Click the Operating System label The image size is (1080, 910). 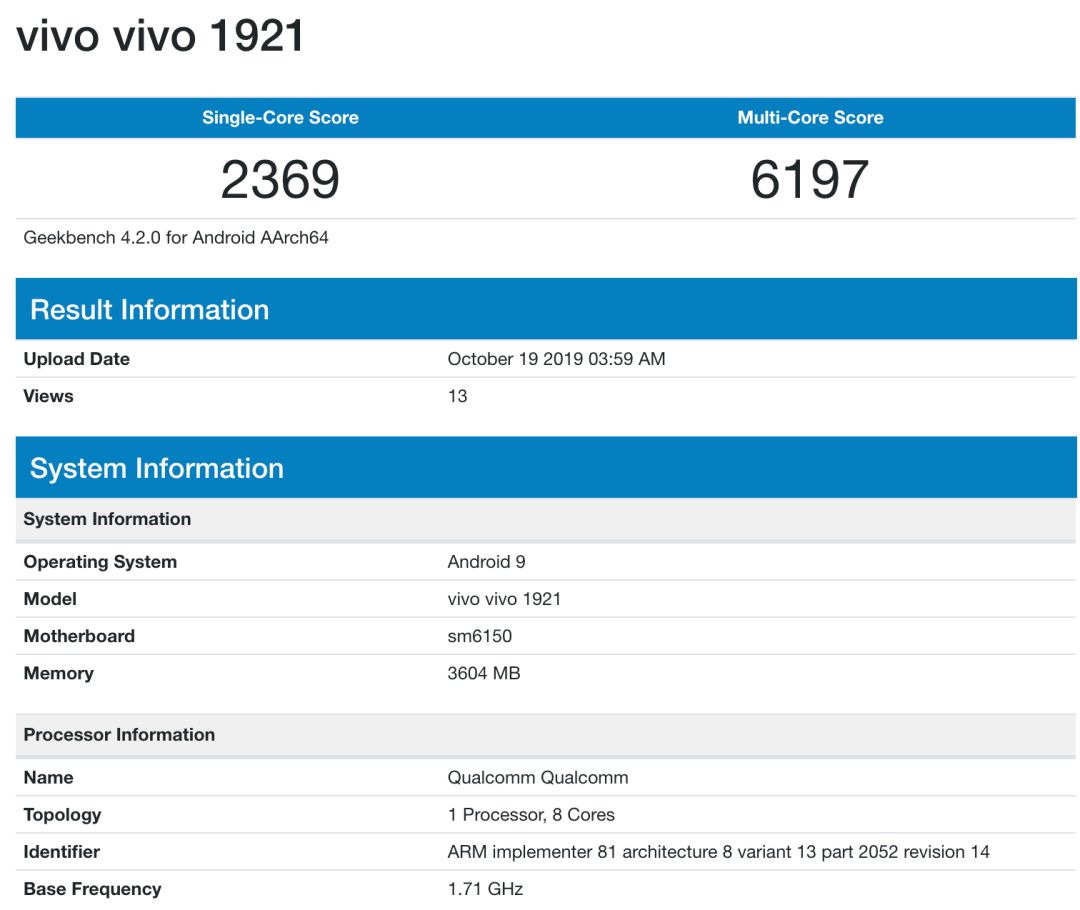pos(100,562)
